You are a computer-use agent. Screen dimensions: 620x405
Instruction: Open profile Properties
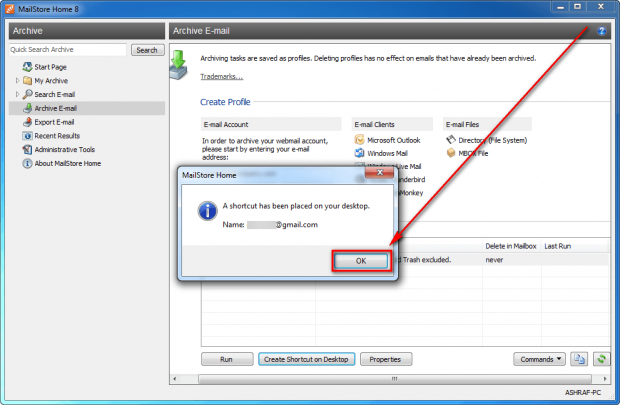click(x=386, y=359)
